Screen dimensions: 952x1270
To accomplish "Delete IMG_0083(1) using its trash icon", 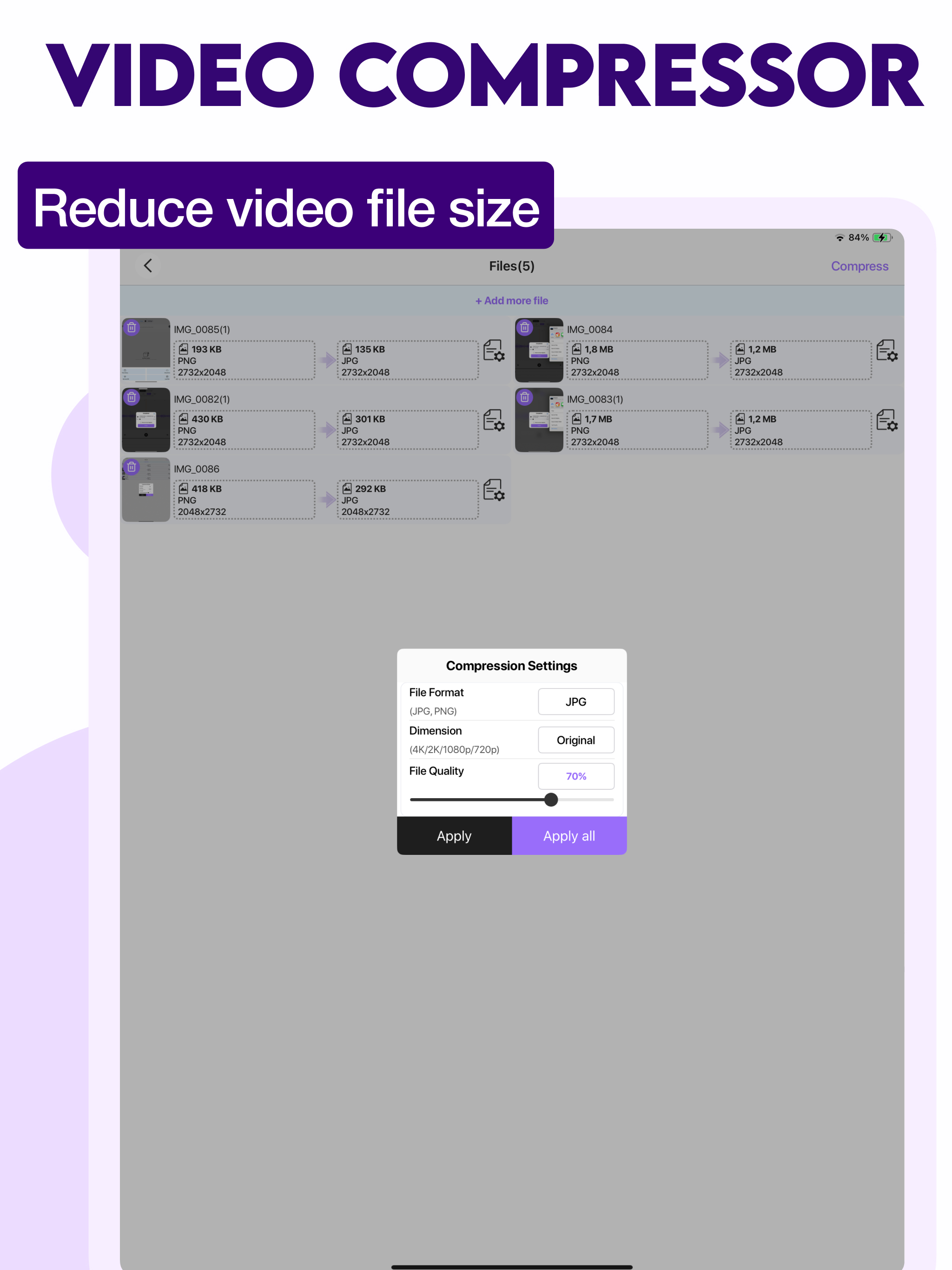I will [x=524, y=397].
